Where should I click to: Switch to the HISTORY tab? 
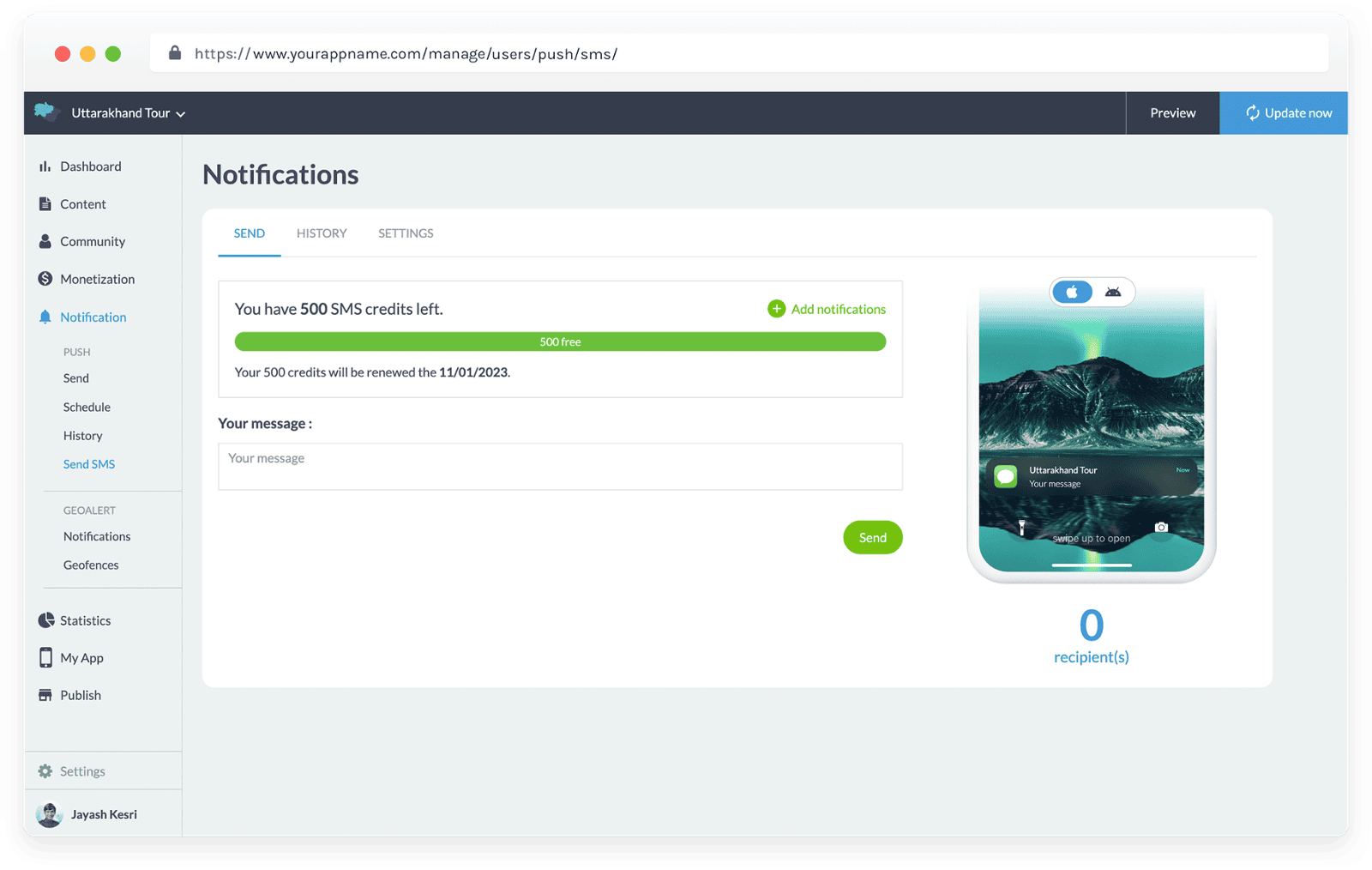point(322,233)
